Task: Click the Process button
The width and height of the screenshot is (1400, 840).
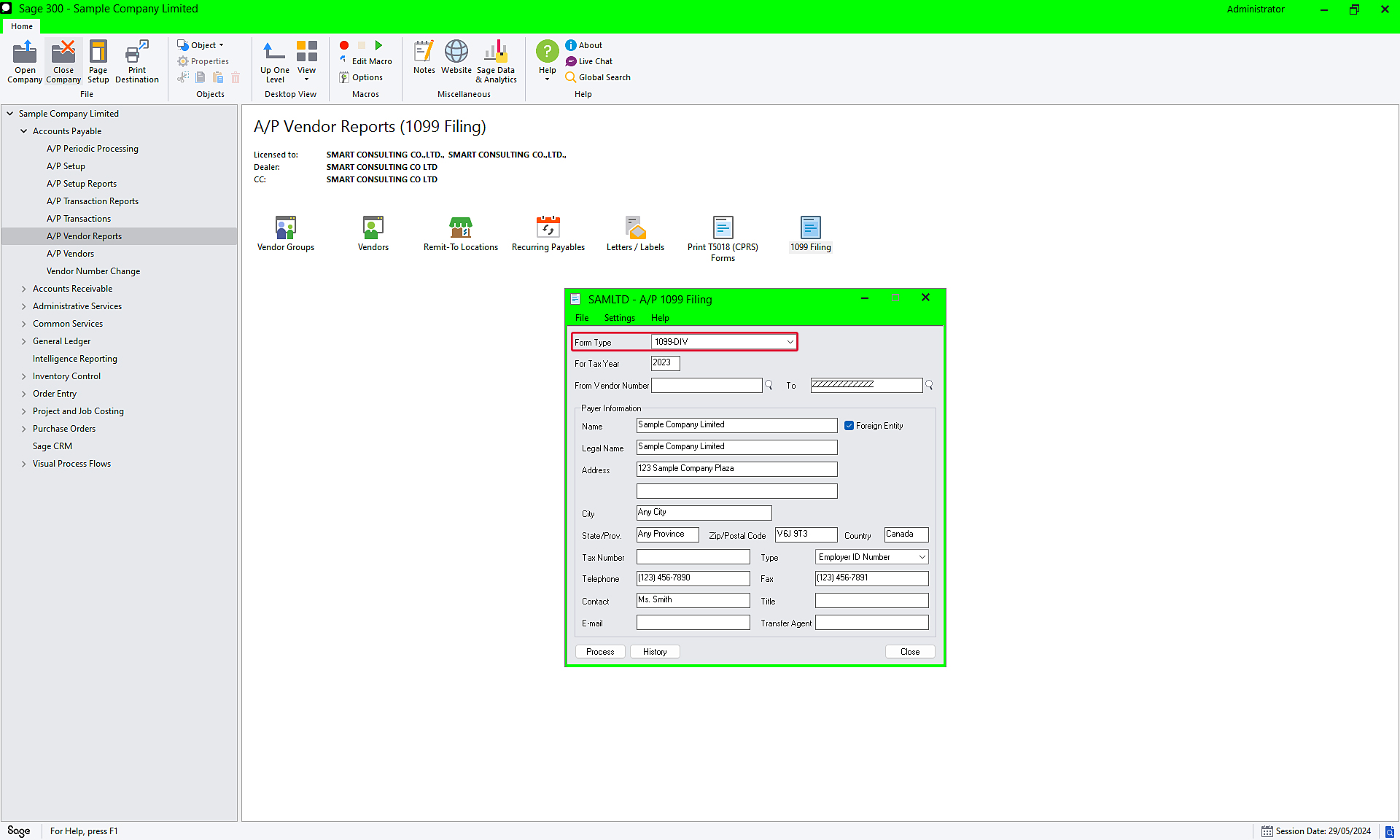Action: tap(600, 652)
